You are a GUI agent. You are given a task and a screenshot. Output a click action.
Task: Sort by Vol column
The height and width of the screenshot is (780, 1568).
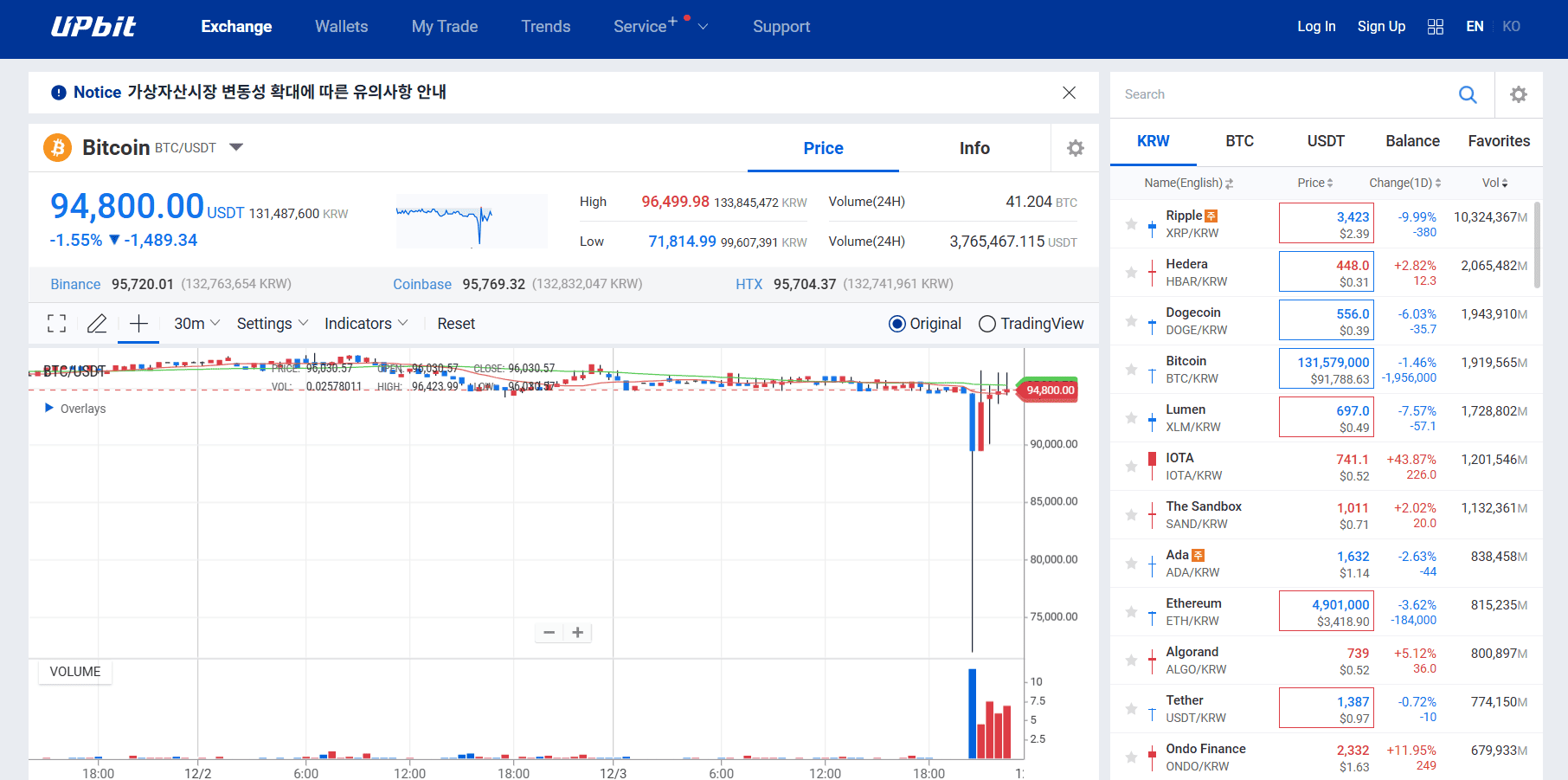click(1495, 183)
